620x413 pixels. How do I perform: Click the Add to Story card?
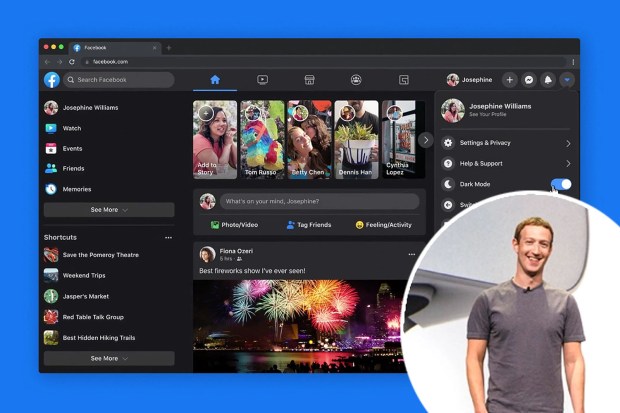click(x=215, y=140)
